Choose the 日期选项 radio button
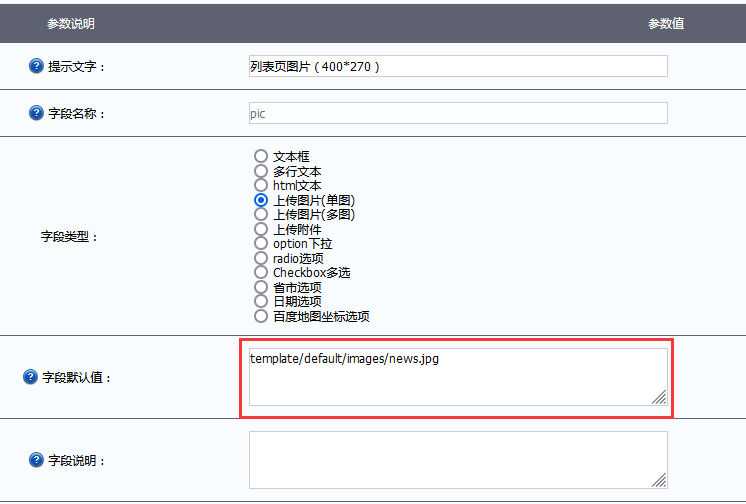This screenshot has height=504, width=746. click(x=261, y=301)
